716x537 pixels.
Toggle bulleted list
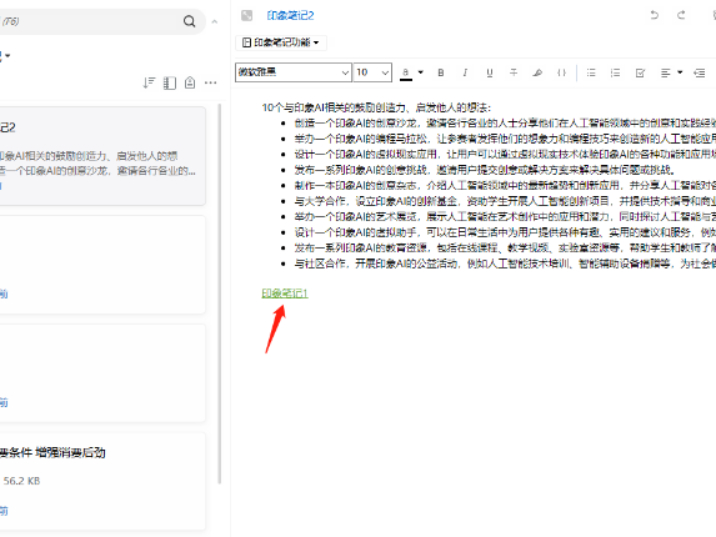coord(591,73)
